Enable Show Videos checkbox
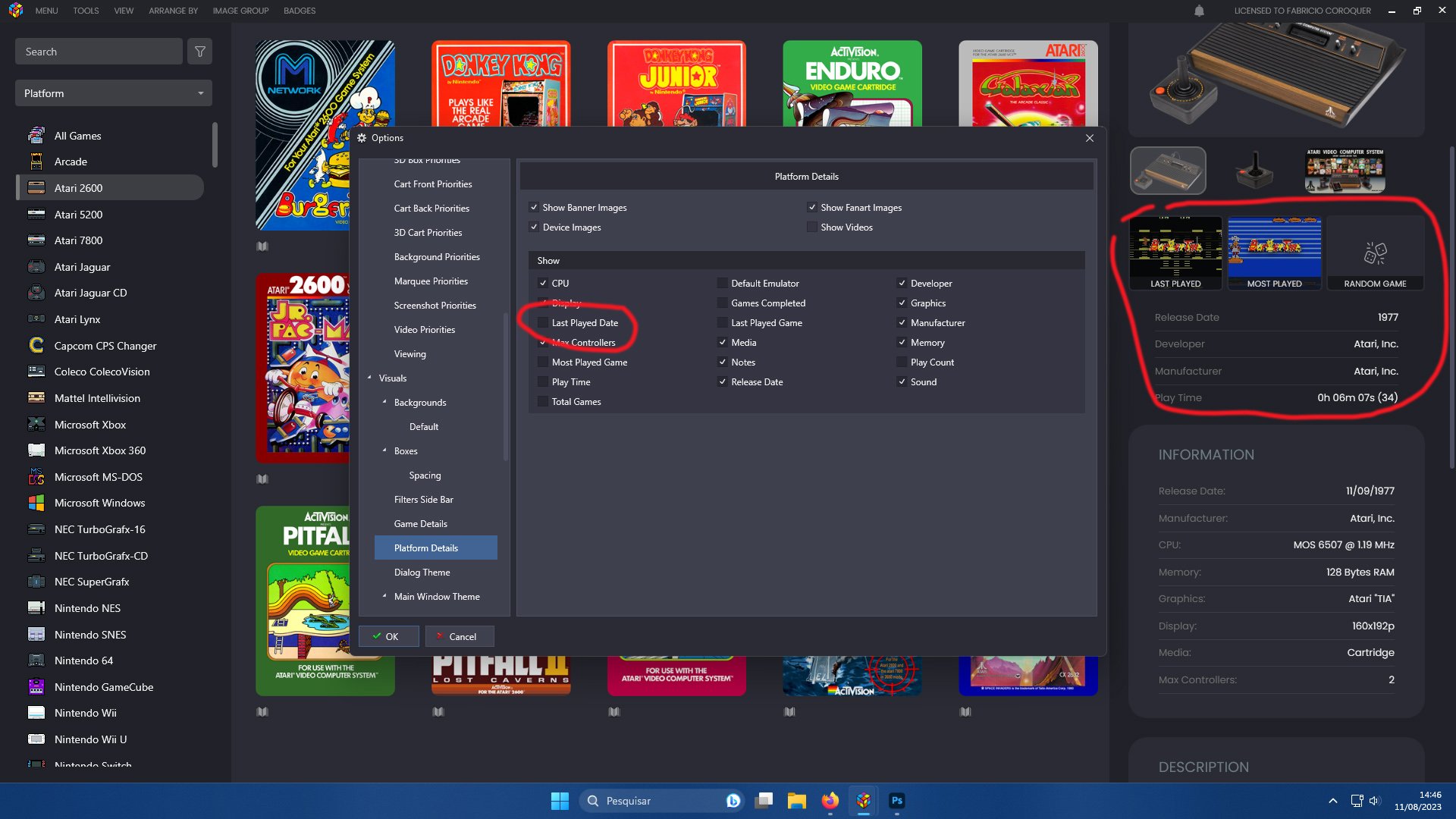The width and height of the screenshot is (1456, 819). 812,227
